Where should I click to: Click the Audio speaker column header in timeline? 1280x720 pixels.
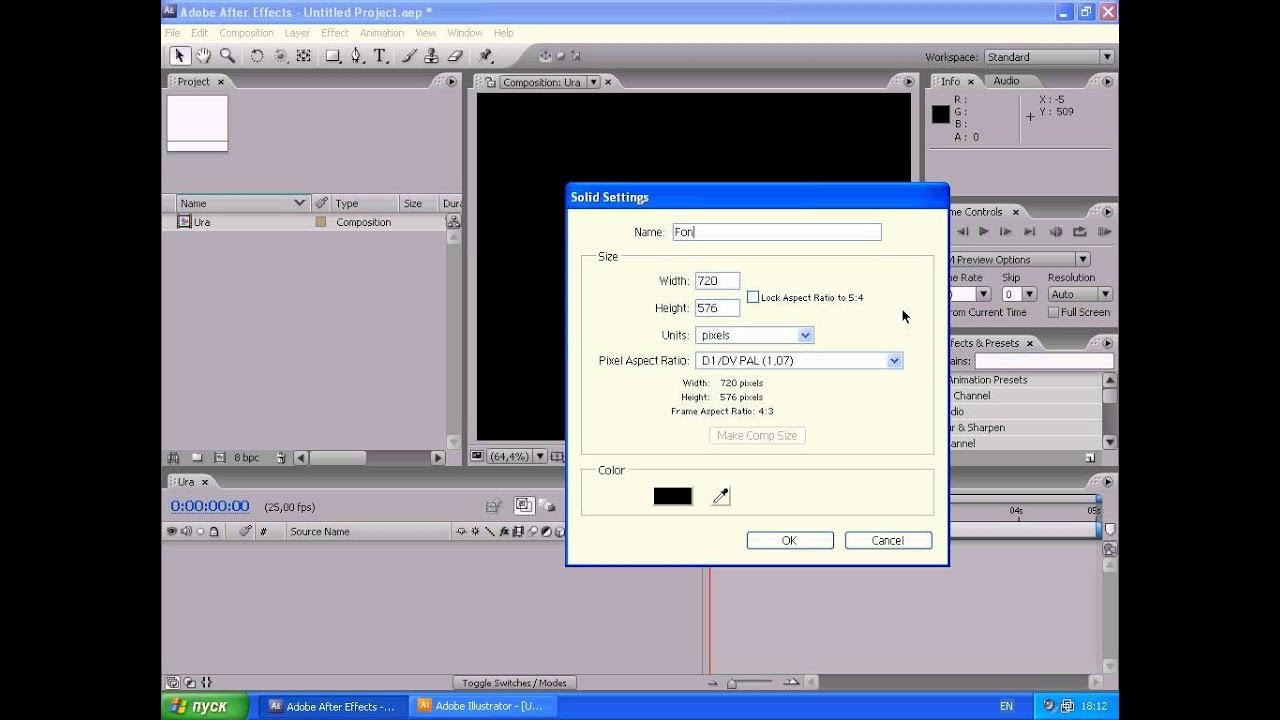(x=186, y=532)
